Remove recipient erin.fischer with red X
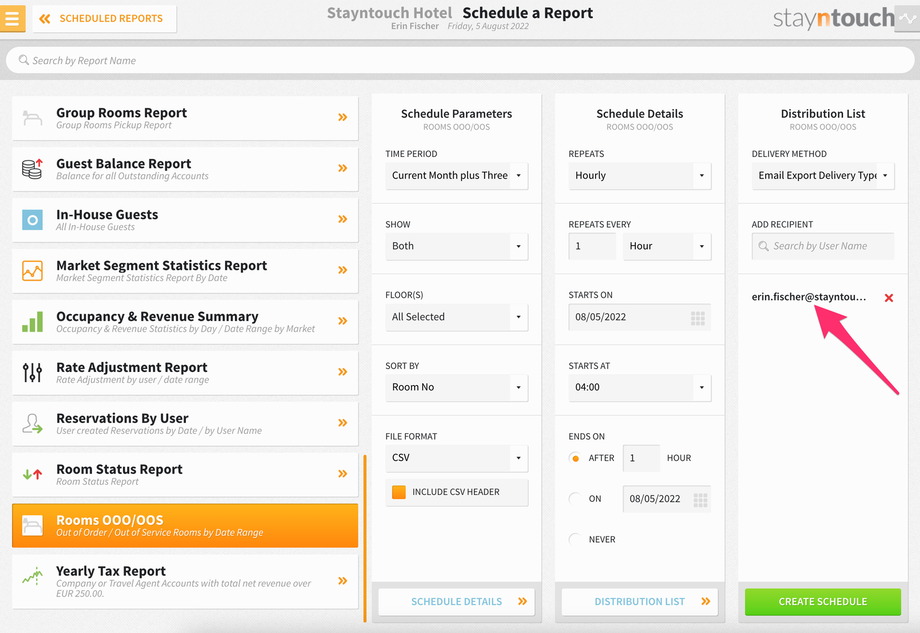The width and height of the screenshot is (920, 633). (x=889, y=298)
